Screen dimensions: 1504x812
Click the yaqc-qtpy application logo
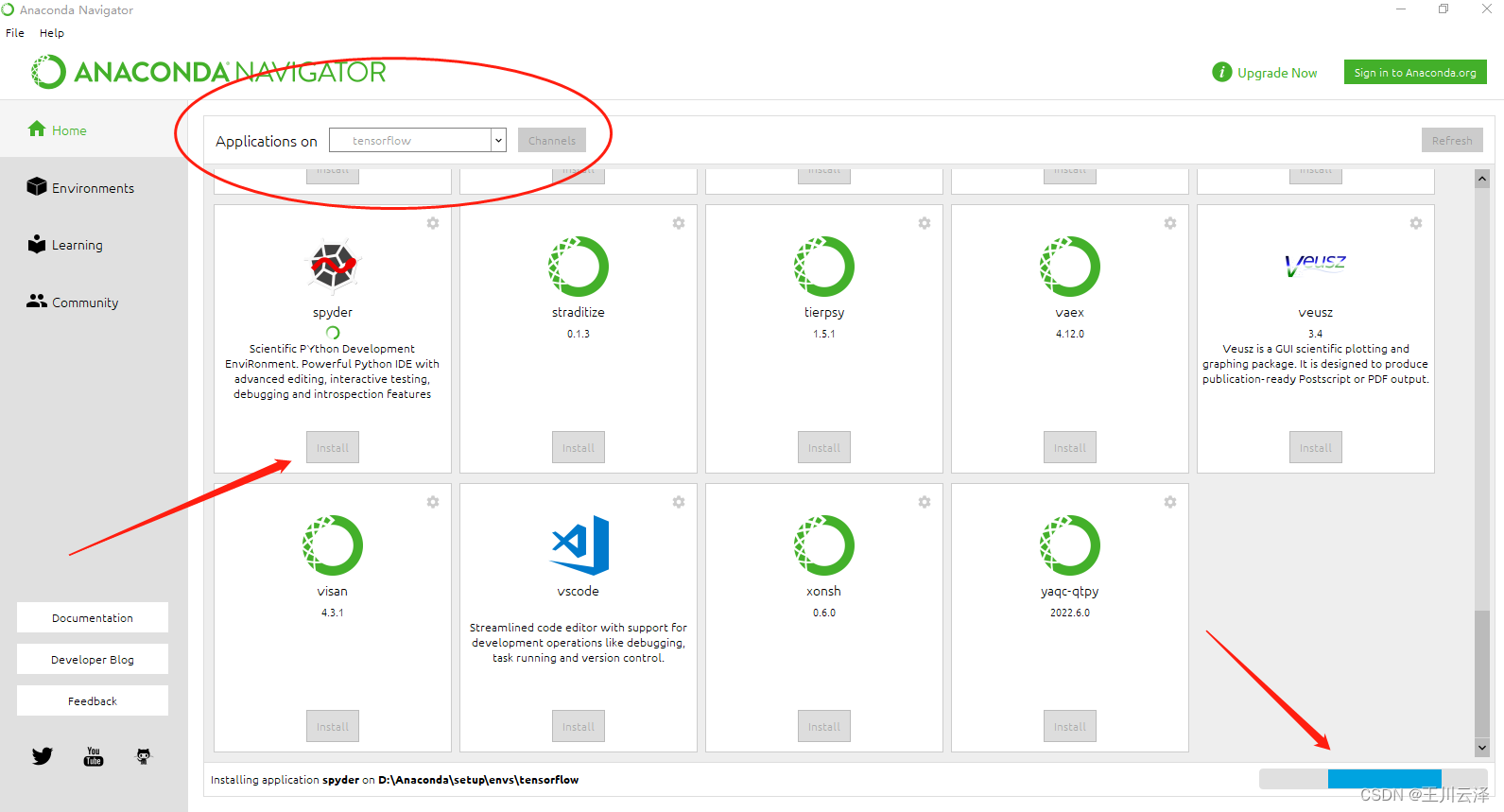tap(1070, 544)
